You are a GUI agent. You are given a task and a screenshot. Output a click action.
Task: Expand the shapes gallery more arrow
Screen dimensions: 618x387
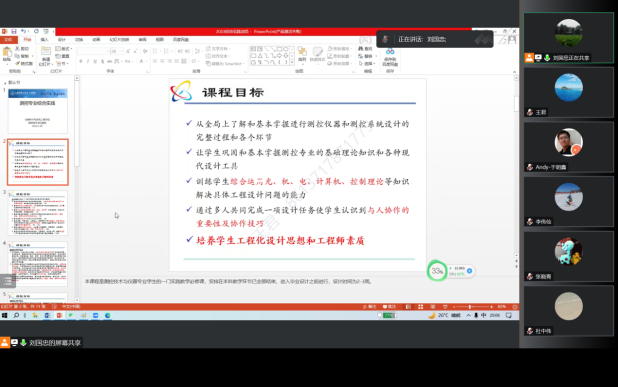pos(292,62)
